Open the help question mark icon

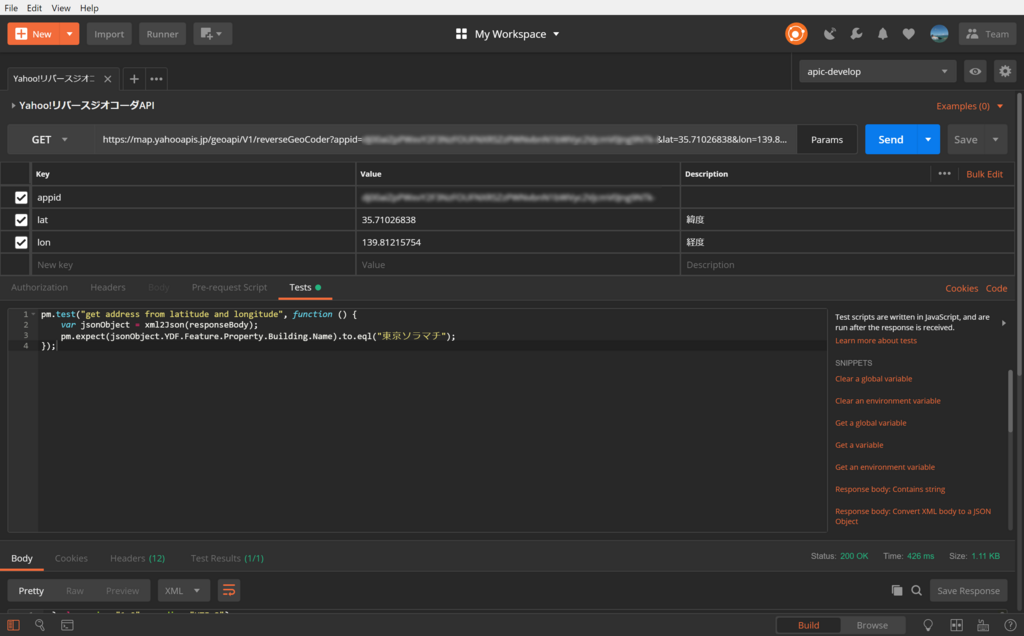pos(1010,625)
